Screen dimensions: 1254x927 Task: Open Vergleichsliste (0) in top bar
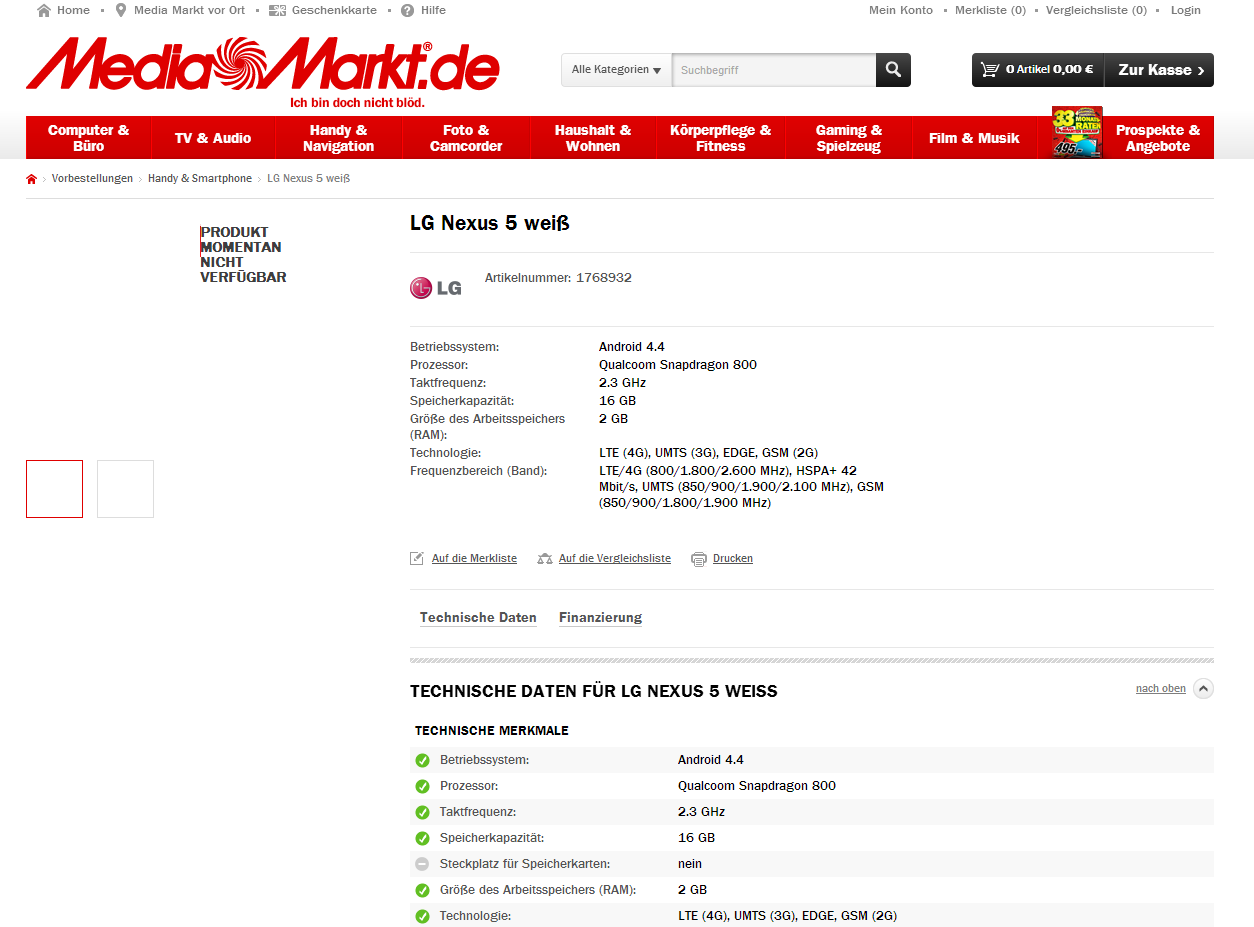(1096, 10)
